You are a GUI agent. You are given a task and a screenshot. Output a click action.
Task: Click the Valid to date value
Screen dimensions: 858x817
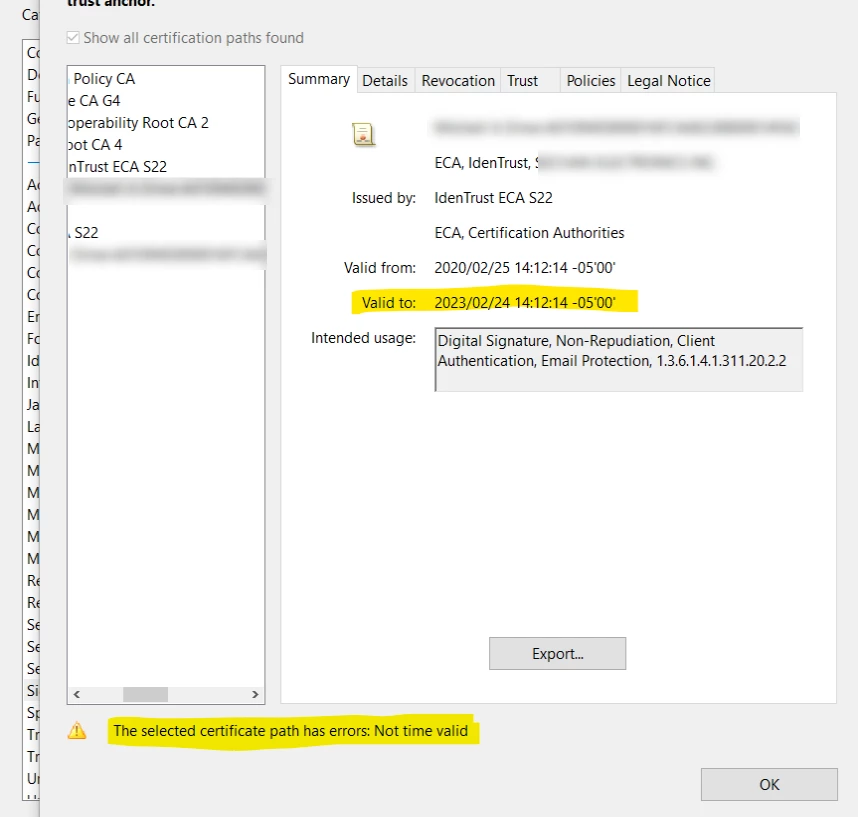pos(525,303)
